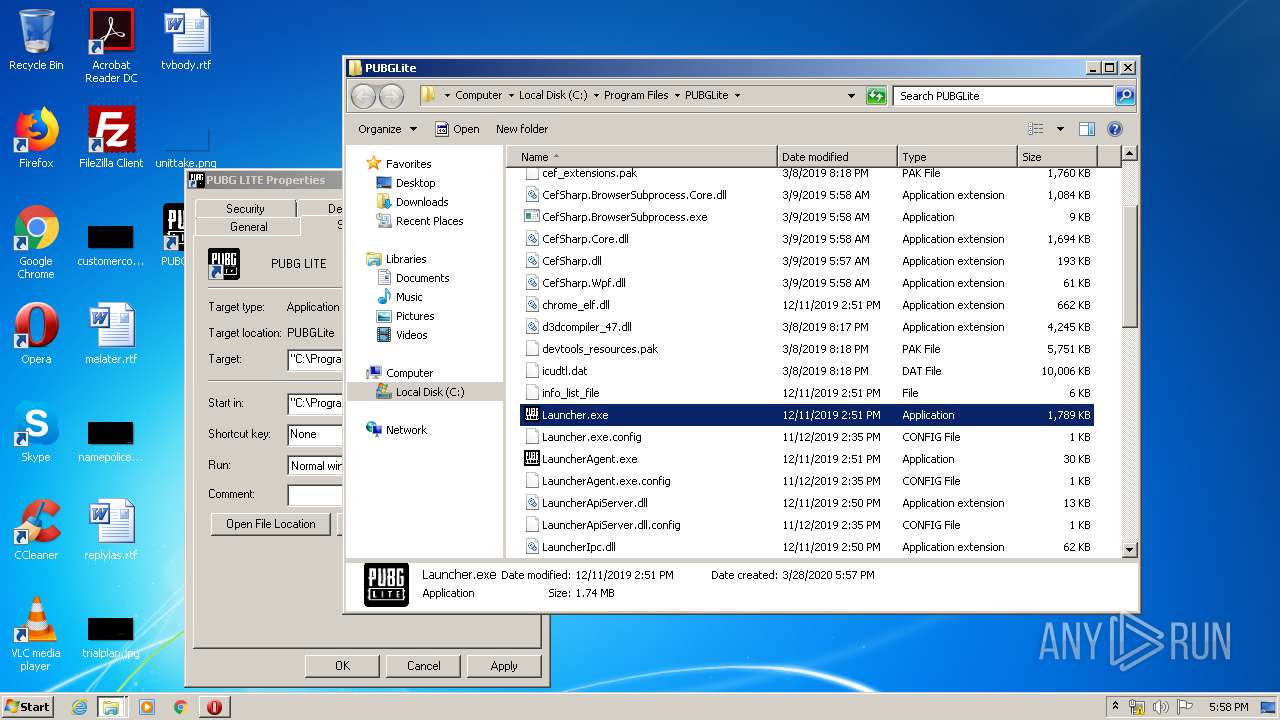Expand the Computer breadcrumb arrow

pyautogui.click(x=510, y=96)
